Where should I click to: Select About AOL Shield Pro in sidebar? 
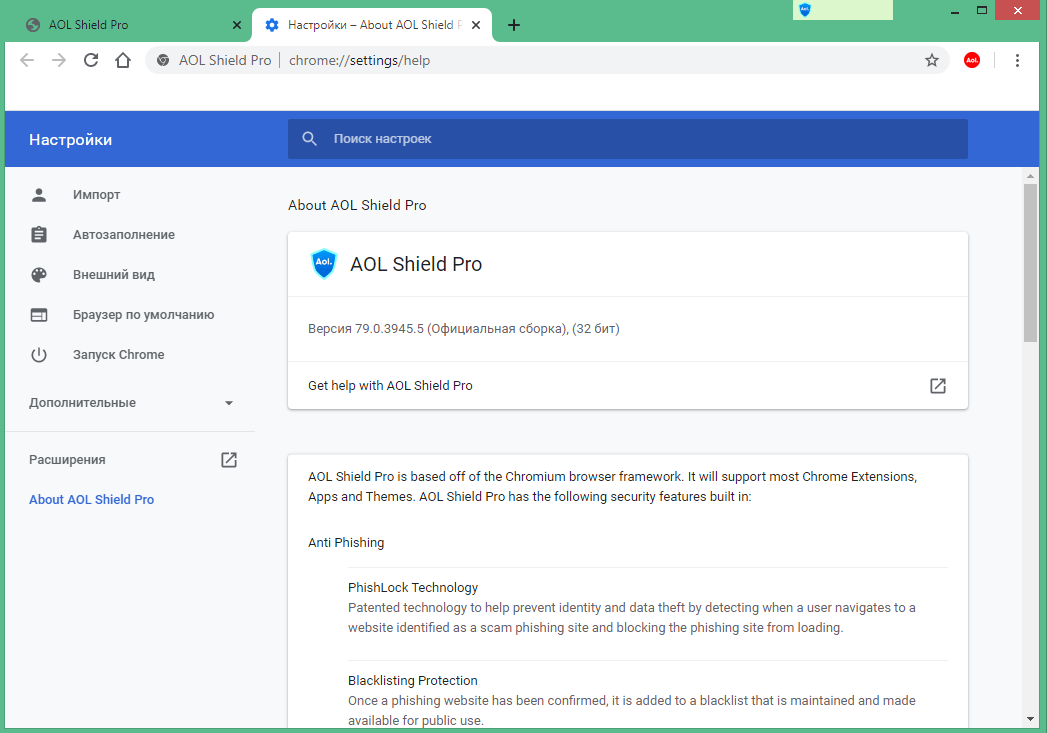point(91,499)
